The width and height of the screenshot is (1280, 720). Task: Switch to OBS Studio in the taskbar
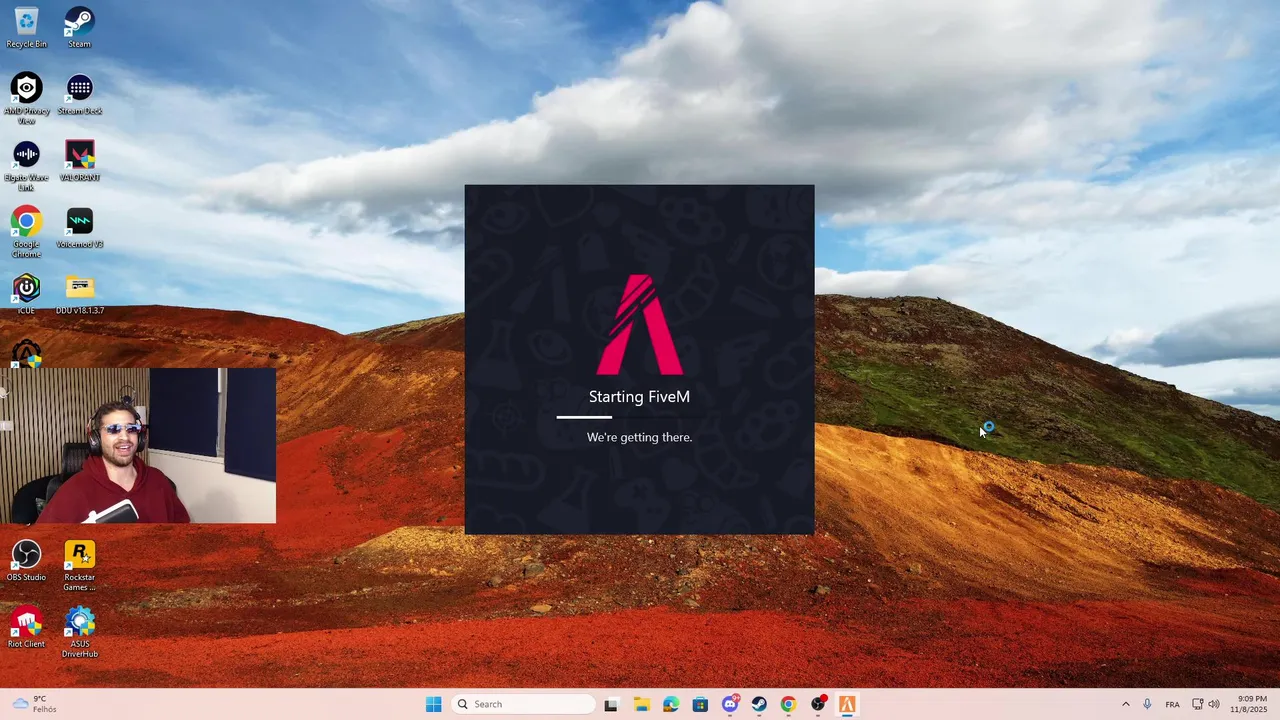point(818,704)
